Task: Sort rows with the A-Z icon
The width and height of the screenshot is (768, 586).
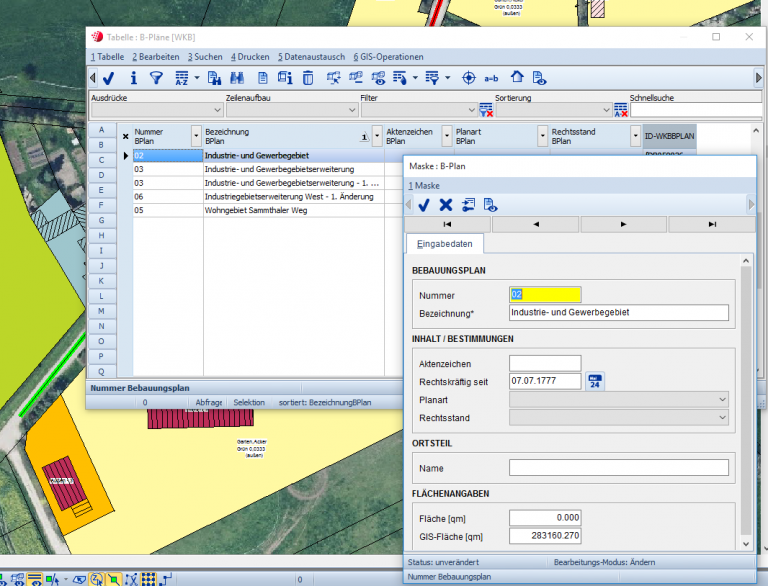Action: [x=182, y=78]
